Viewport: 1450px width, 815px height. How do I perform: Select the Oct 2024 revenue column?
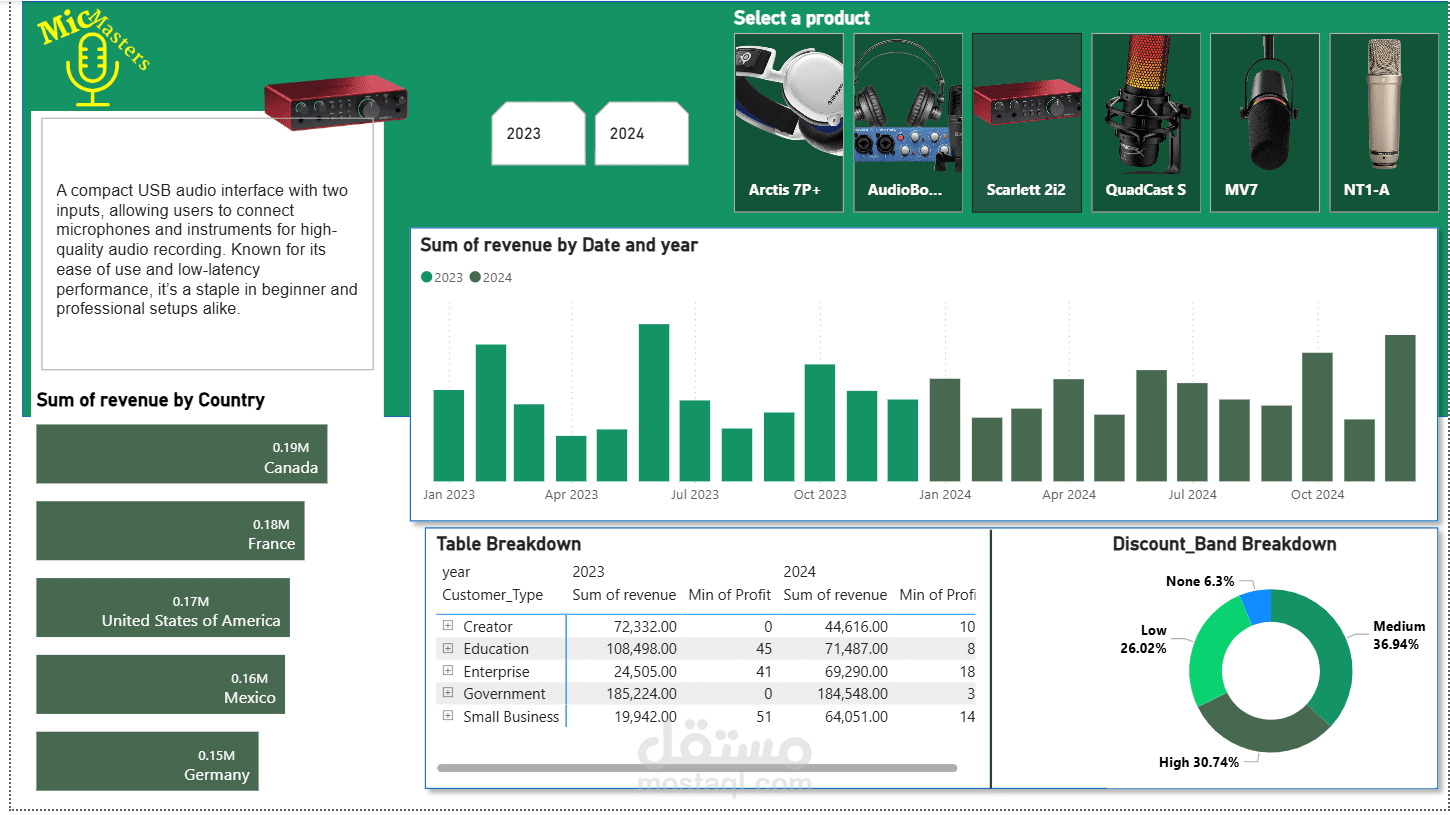point(1317,417)
